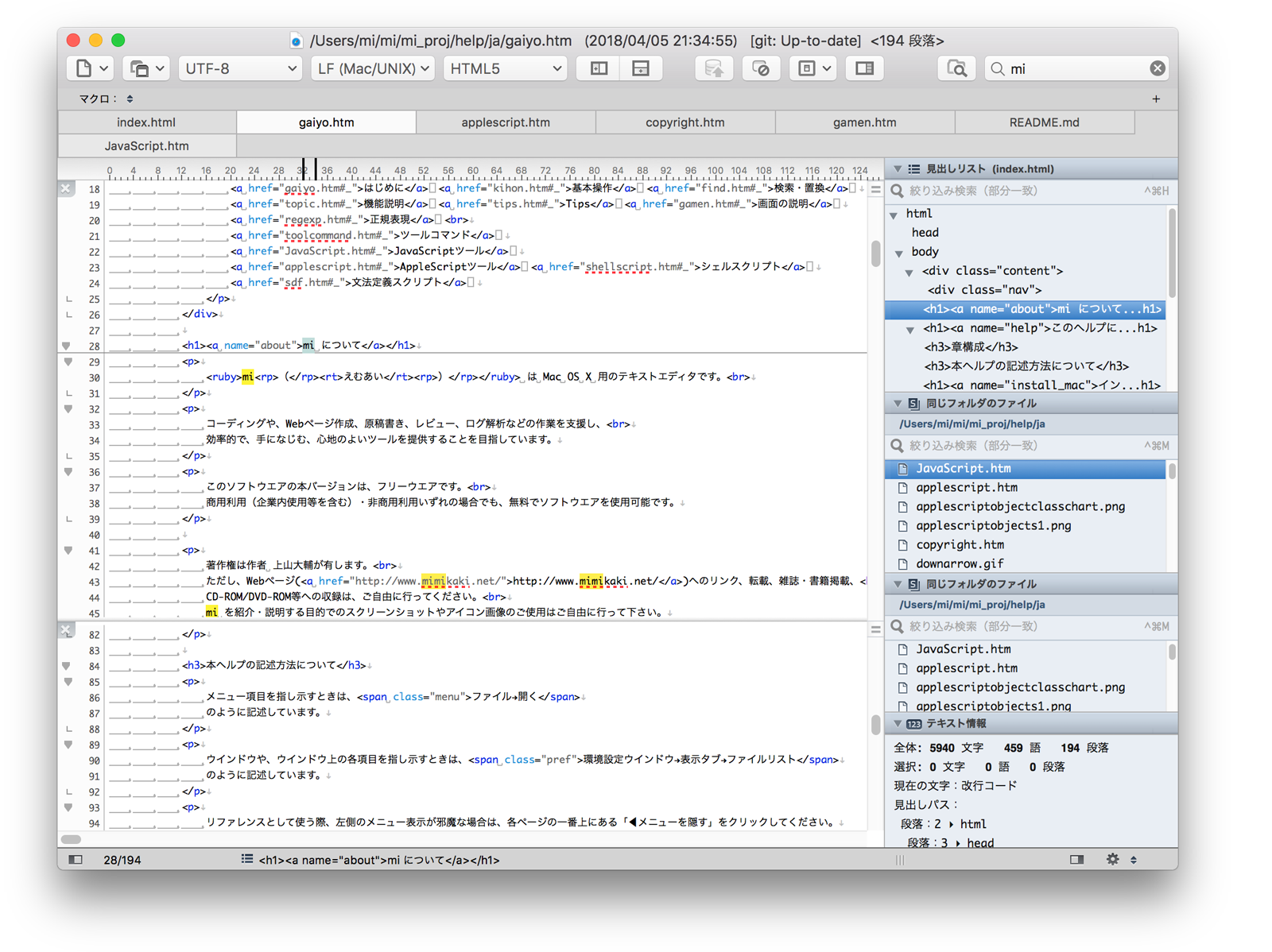Add a macro with the plus button
Screen dimensions: 1272x952
tap(1156, 99)
